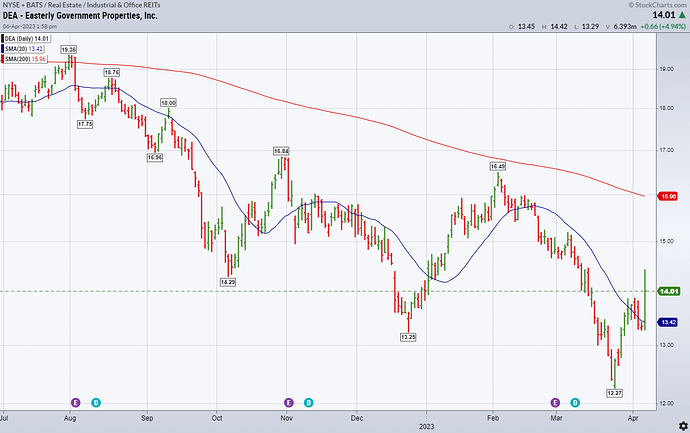Click the 06-Apr-2023 1:58pm timestamp
Screen dimensions: 690x433
point(29,26)
